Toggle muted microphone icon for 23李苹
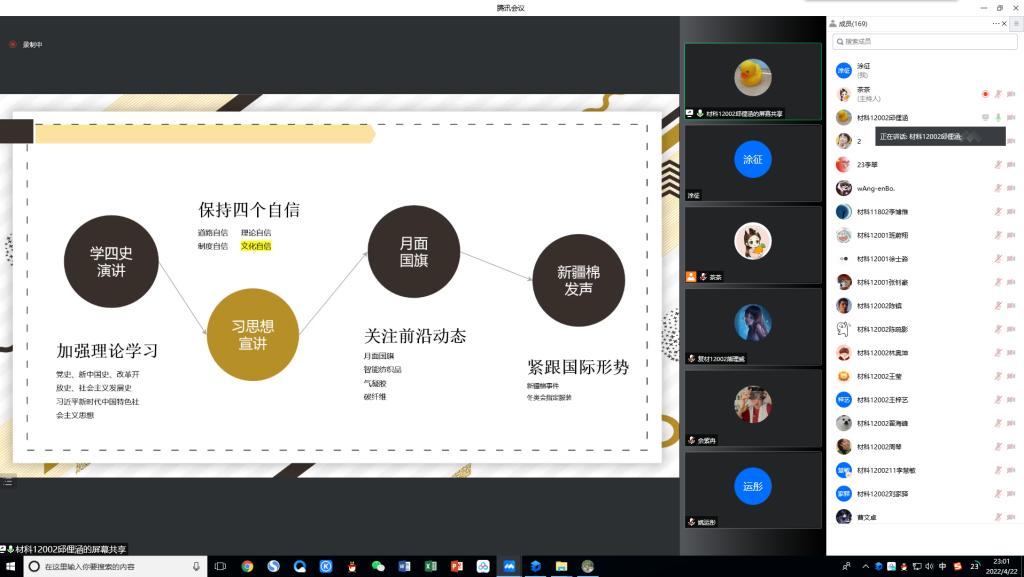The height and width of the screenshot is (577, 1024). (997, 164)
